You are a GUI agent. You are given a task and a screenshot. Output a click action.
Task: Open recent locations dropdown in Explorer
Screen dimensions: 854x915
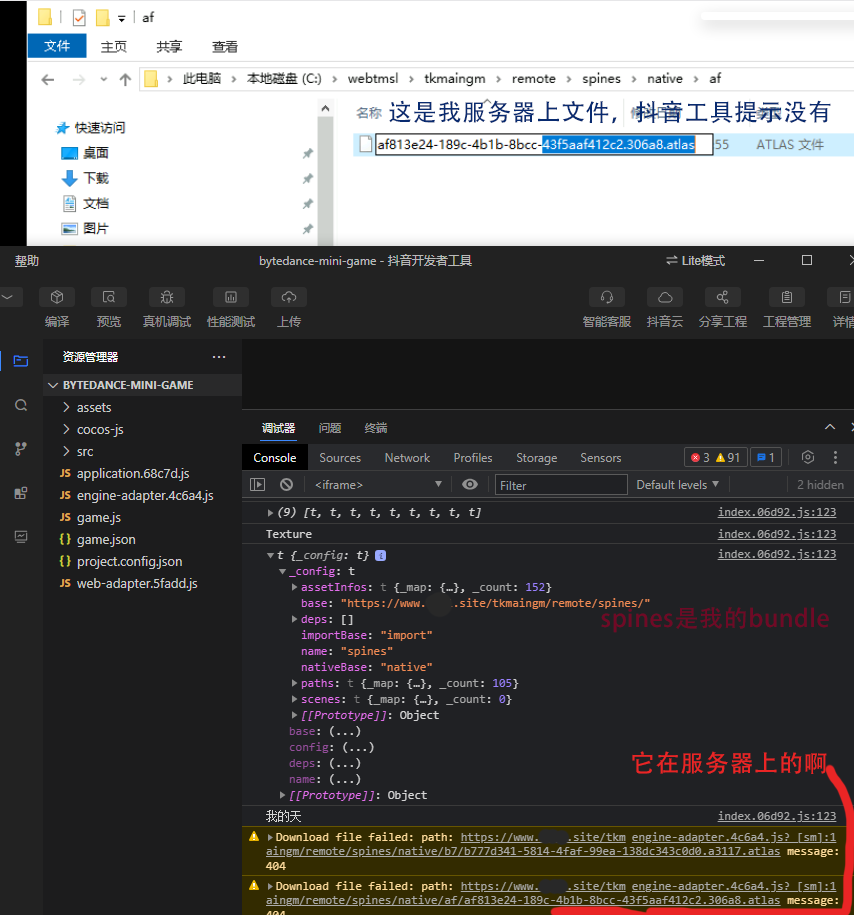(x=103, y=79)
